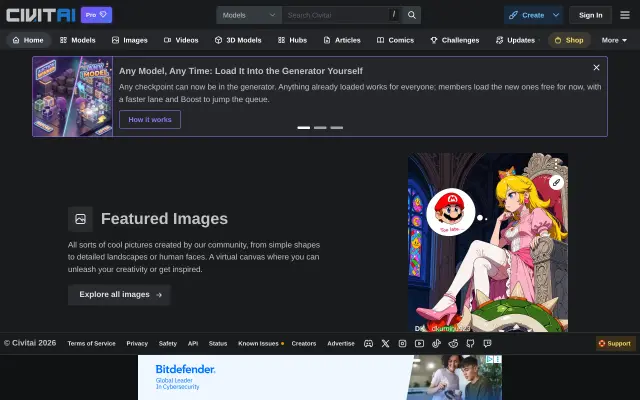
Task: Click the Support button in footer
Action: [x=616, y=344]
